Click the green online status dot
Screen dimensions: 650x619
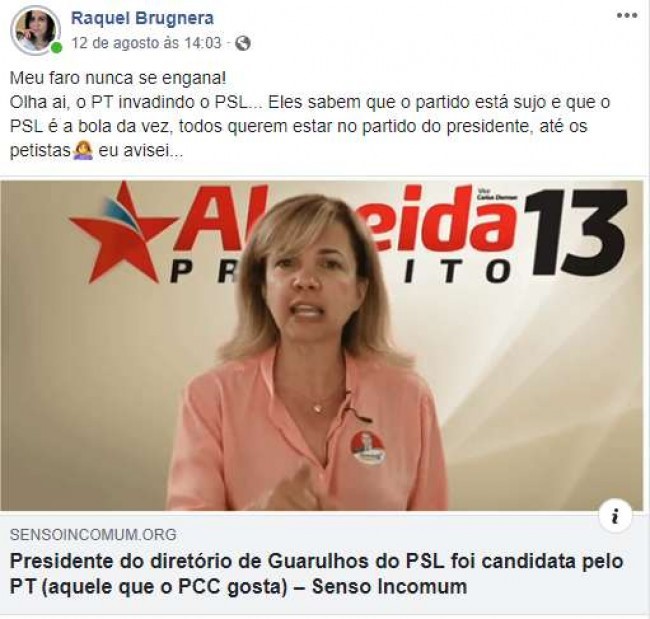point(57,48)
